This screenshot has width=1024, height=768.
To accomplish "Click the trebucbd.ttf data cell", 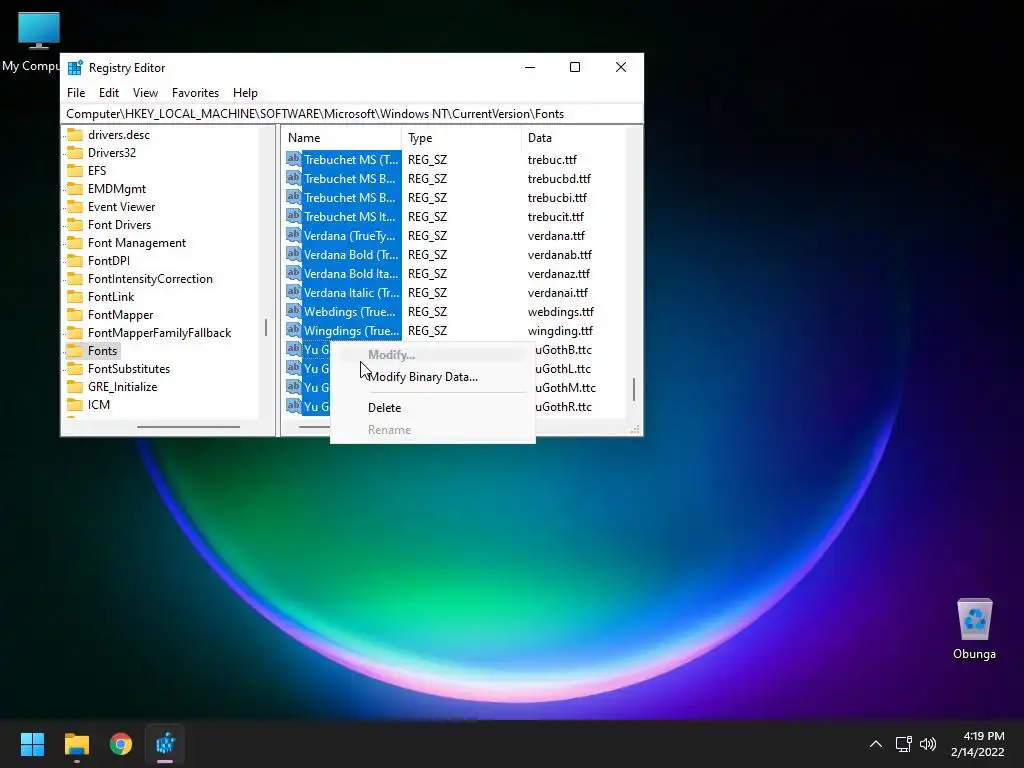I will [559, 178].
